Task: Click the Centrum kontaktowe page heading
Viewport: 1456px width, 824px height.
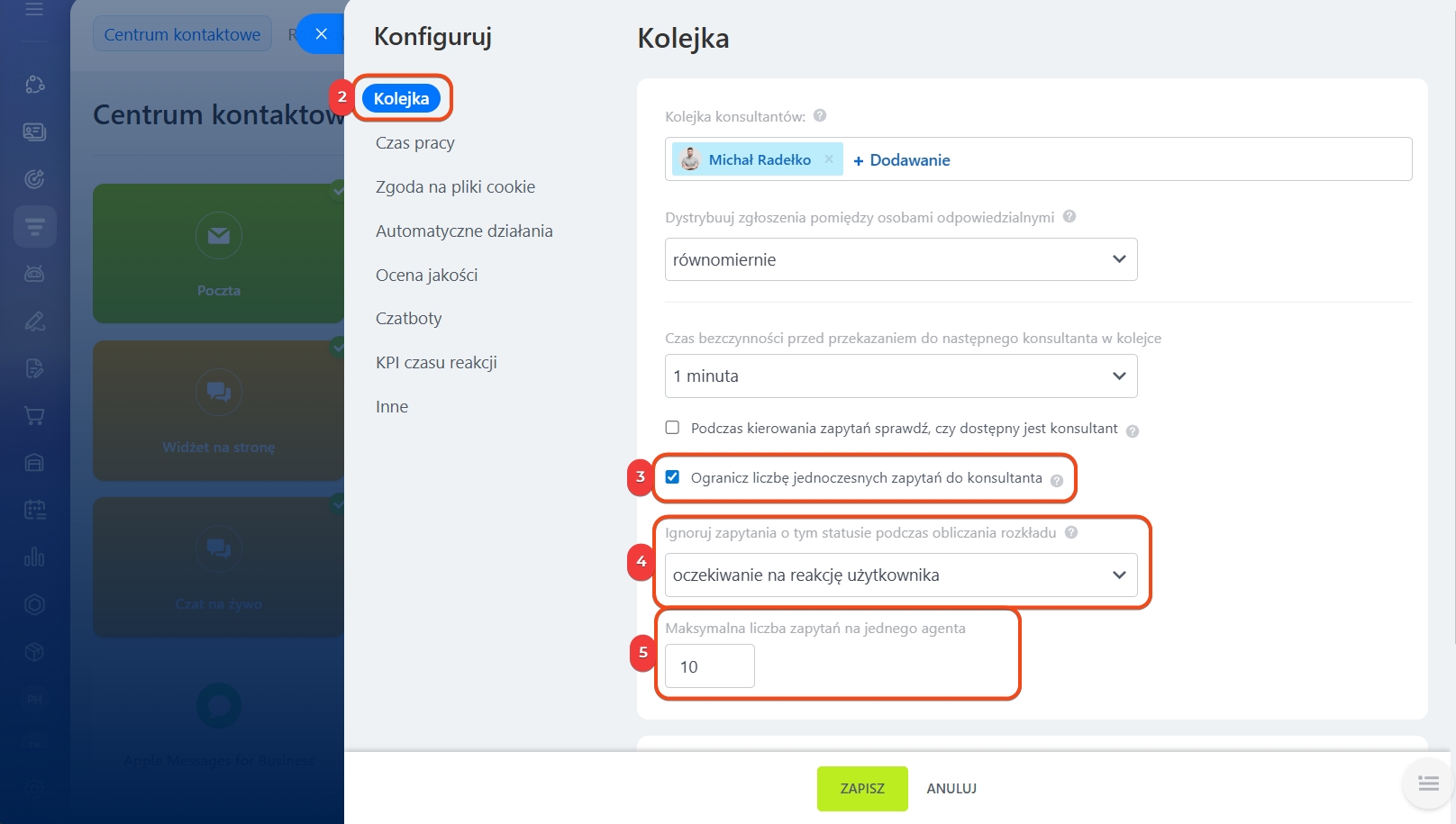Action: 218,115
